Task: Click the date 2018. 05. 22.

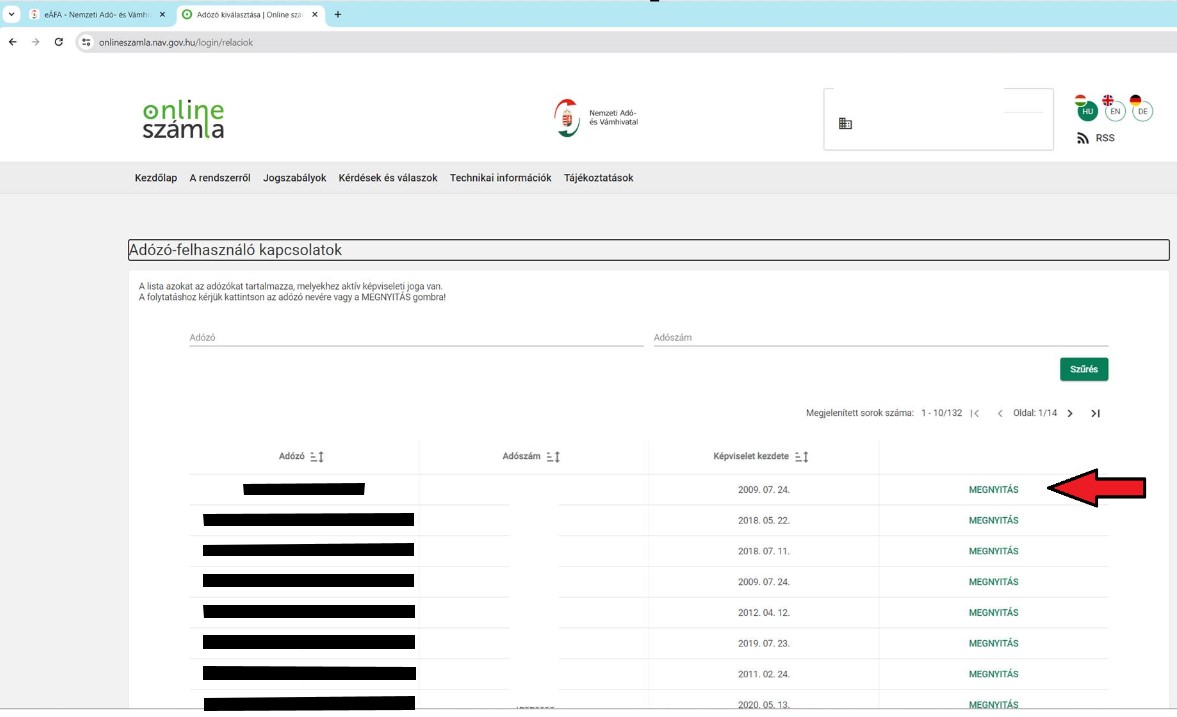Action: [763, 520]
